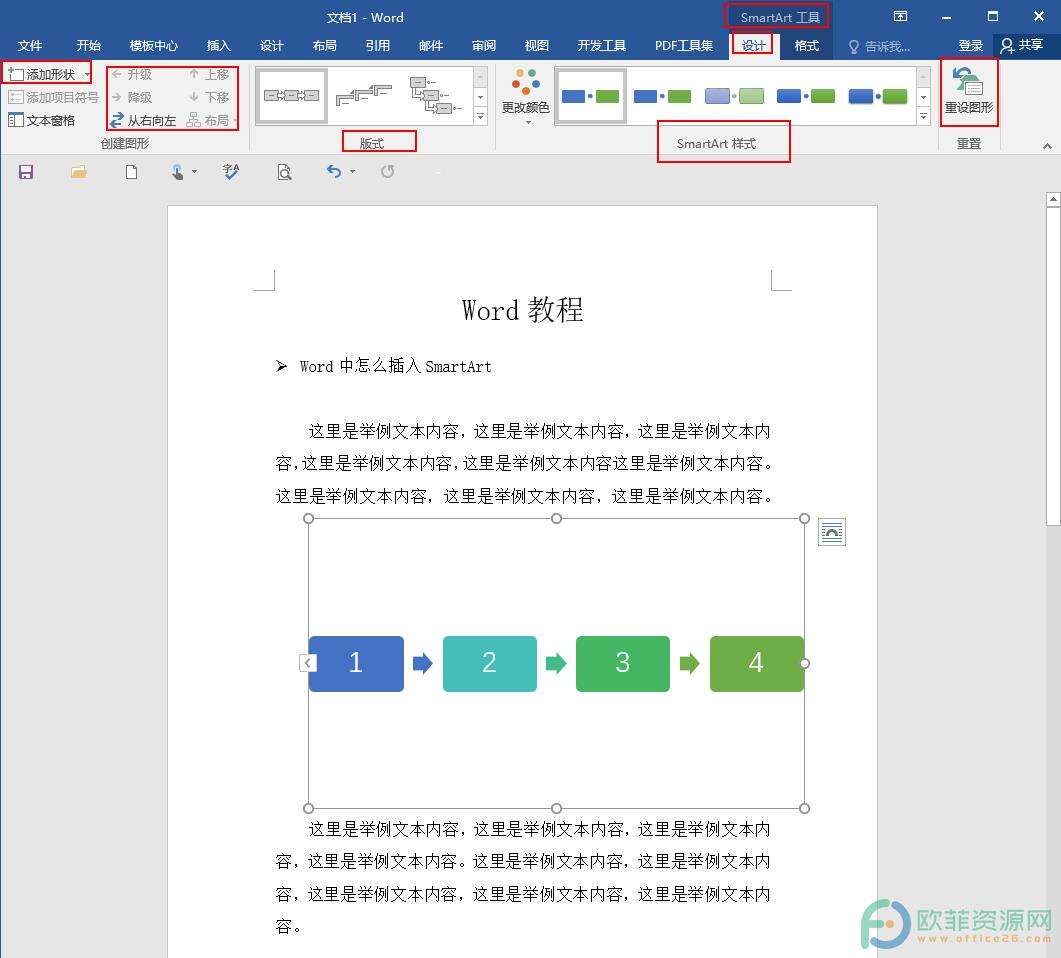Click the vertical scrollbar up arrow
The width and height of the screenshot is (1061, 958).
click(1053, 197)
